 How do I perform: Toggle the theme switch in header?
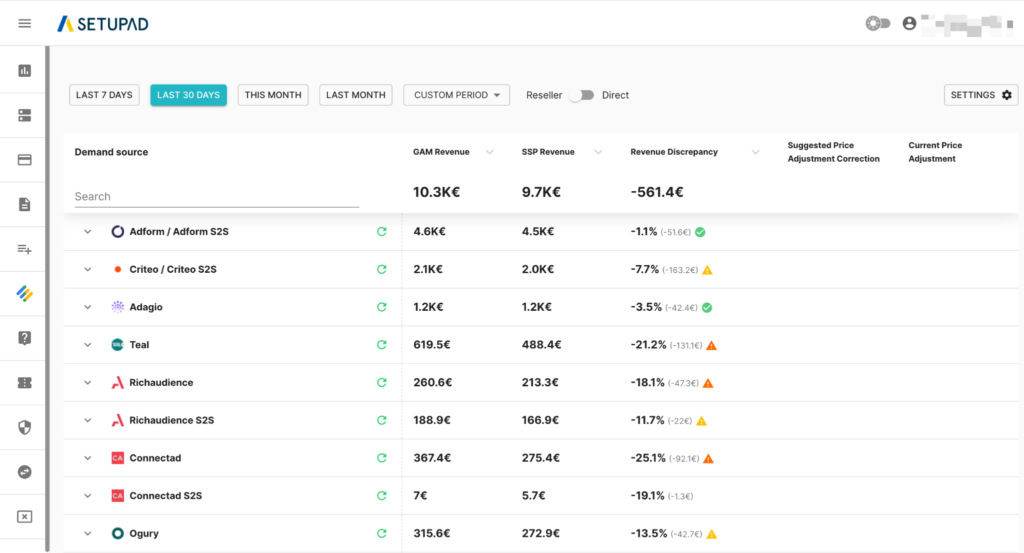click(878, 24)
